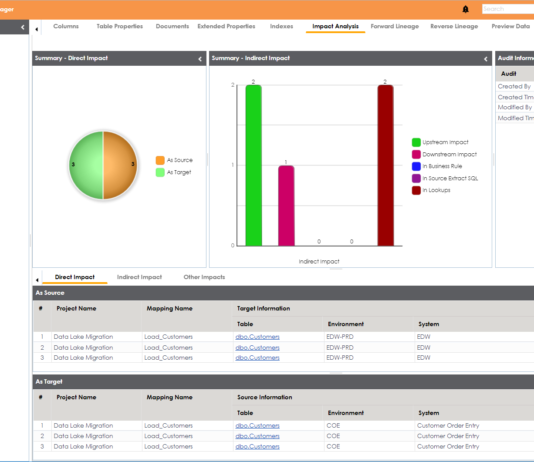Image resolution: width=534 pixels, height=462 pixels.
Task: Open the Documents tab
Action: pyautogui.click(x=172, y=26)
